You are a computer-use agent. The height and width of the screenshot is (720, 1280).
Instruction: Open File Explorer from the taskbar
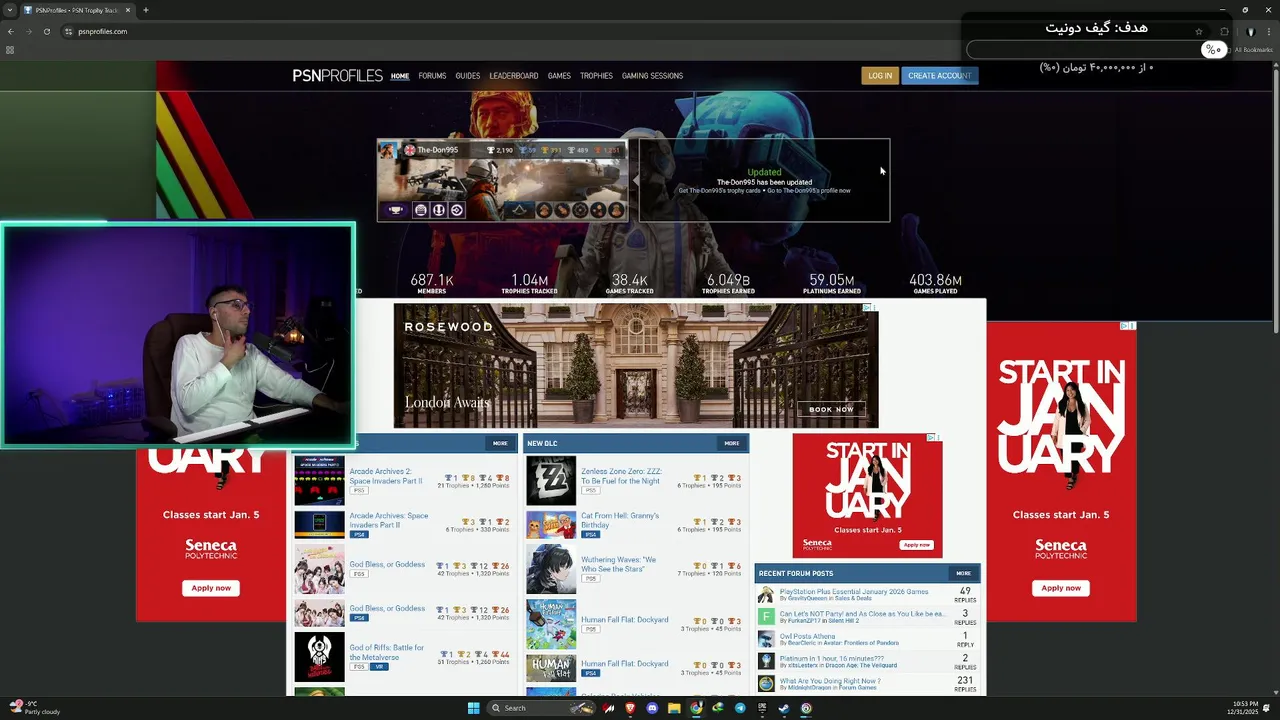pyautogui.click(x=674, y=708)
